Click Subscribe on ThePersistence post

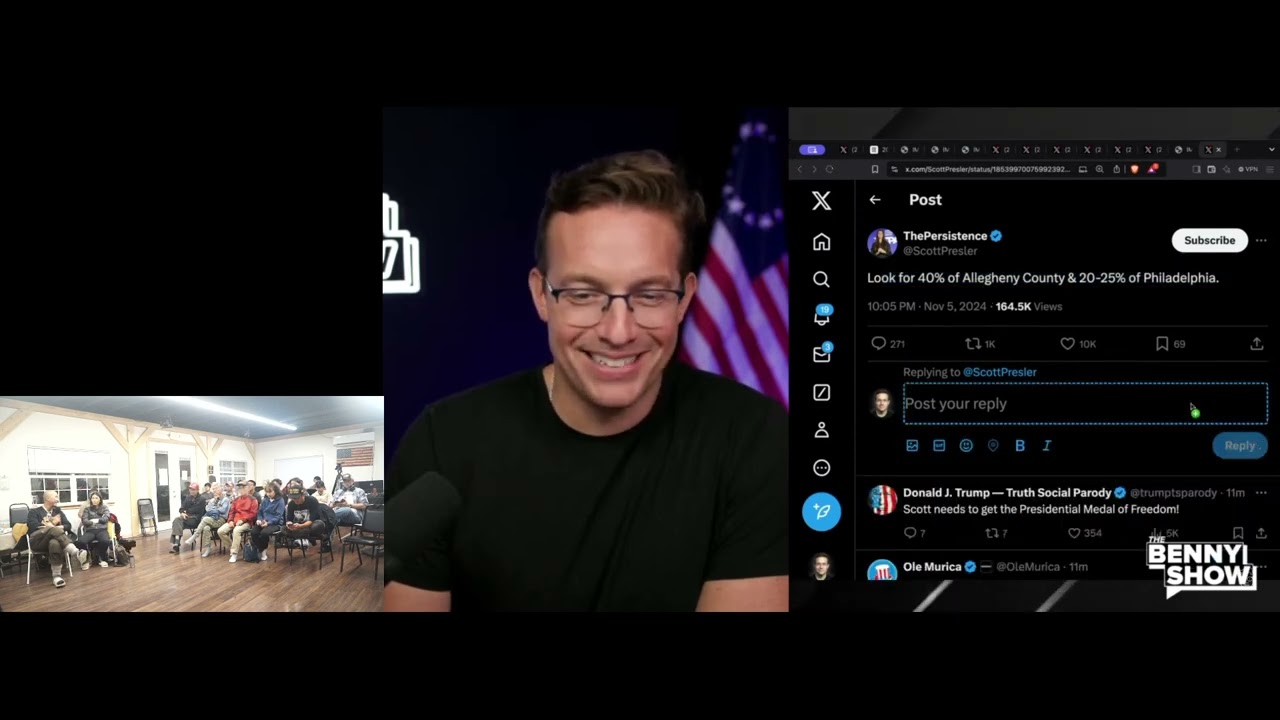click(x=1209, y=240)
